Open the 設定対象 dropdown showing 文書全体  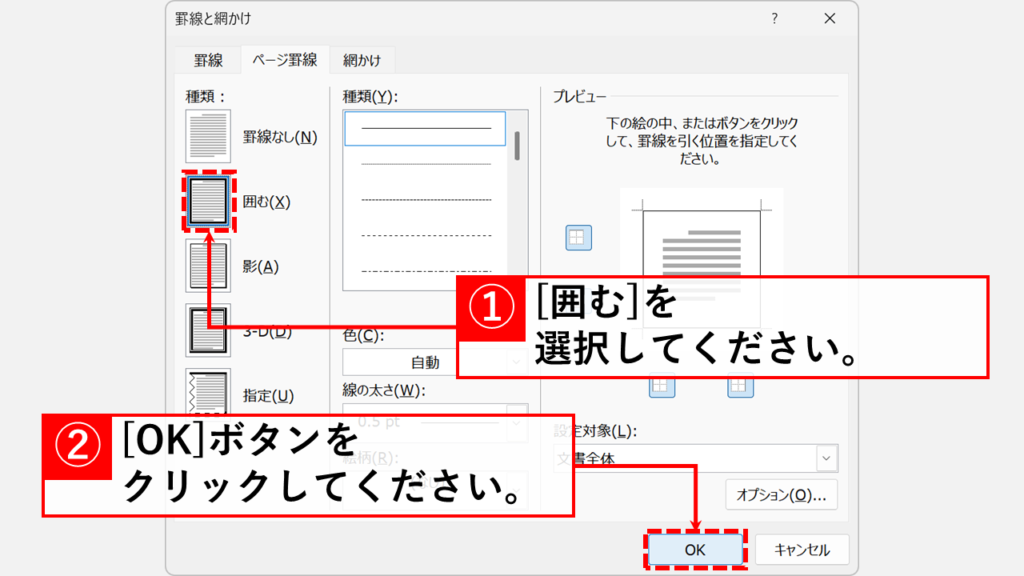(696, 458)
